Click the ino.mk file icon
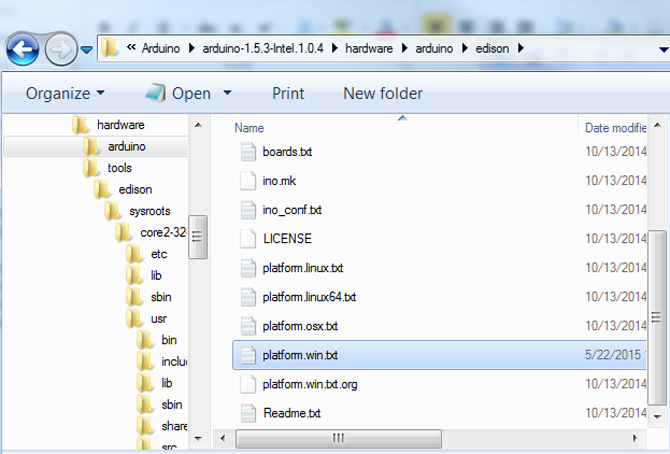Viewport: 670px width, 454px height. coord(248,181)
